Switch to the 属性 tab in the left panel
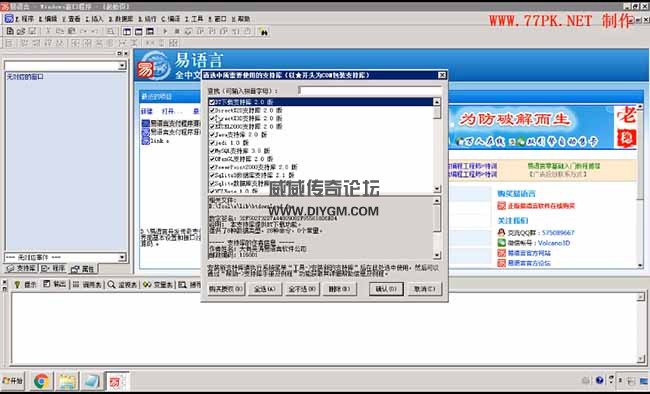Screen dimensions: 650x394 (x=83, y=269)
